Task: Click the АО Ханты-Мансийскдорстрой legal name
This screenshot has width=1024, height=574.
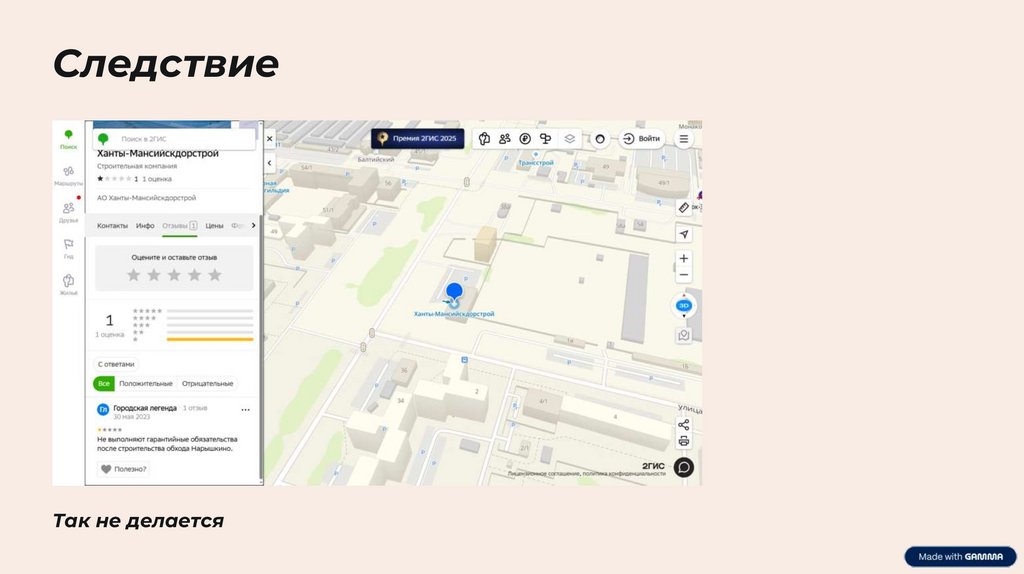Action: (x=146, y=197)
